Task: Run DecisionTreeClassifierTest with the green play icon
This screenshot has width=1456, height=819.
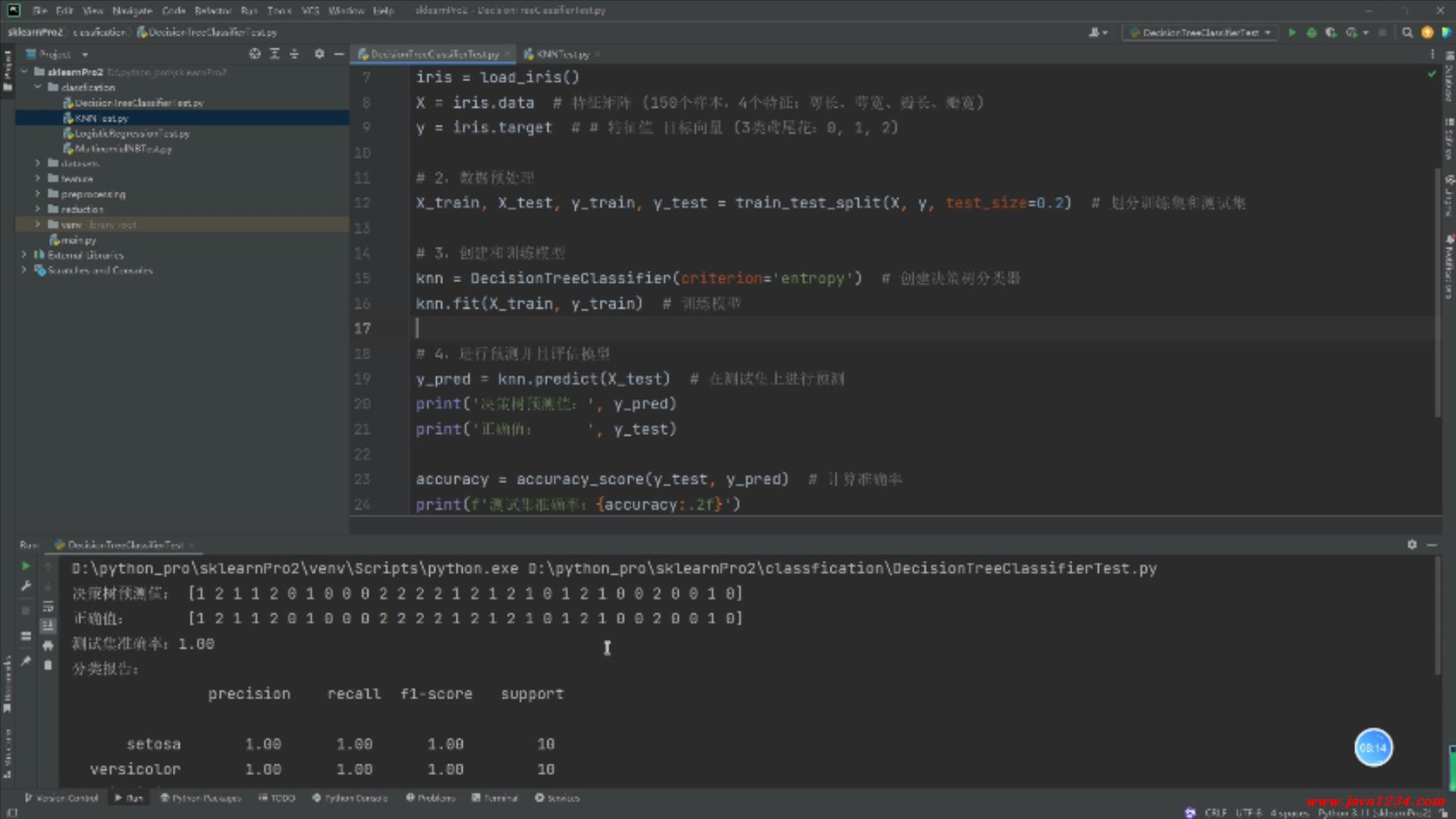Action: click(x=1291, y=33)
